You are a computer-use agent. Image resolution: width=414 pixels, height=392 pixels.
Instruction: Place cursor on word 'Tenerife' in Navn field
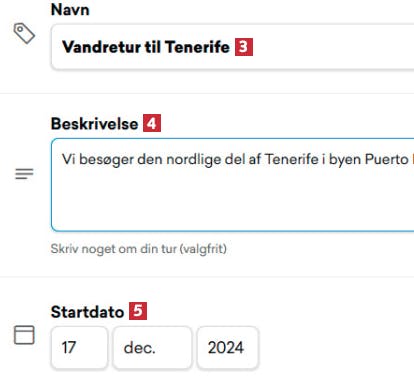pyautogui.click(x=197, y=47)
